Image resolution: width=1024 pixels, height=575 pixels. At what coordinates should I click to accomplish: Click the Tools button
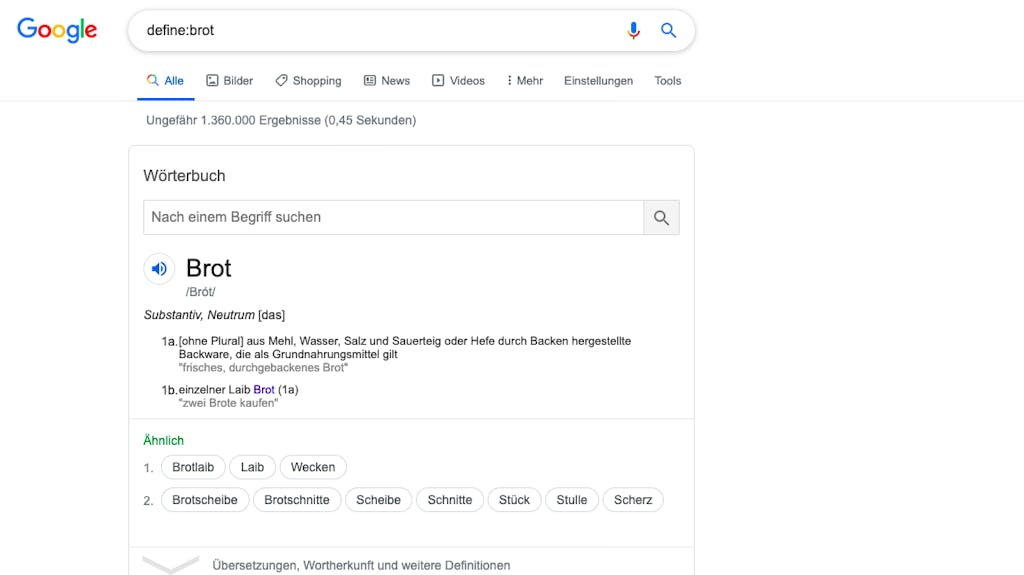(x=667, y=81)
